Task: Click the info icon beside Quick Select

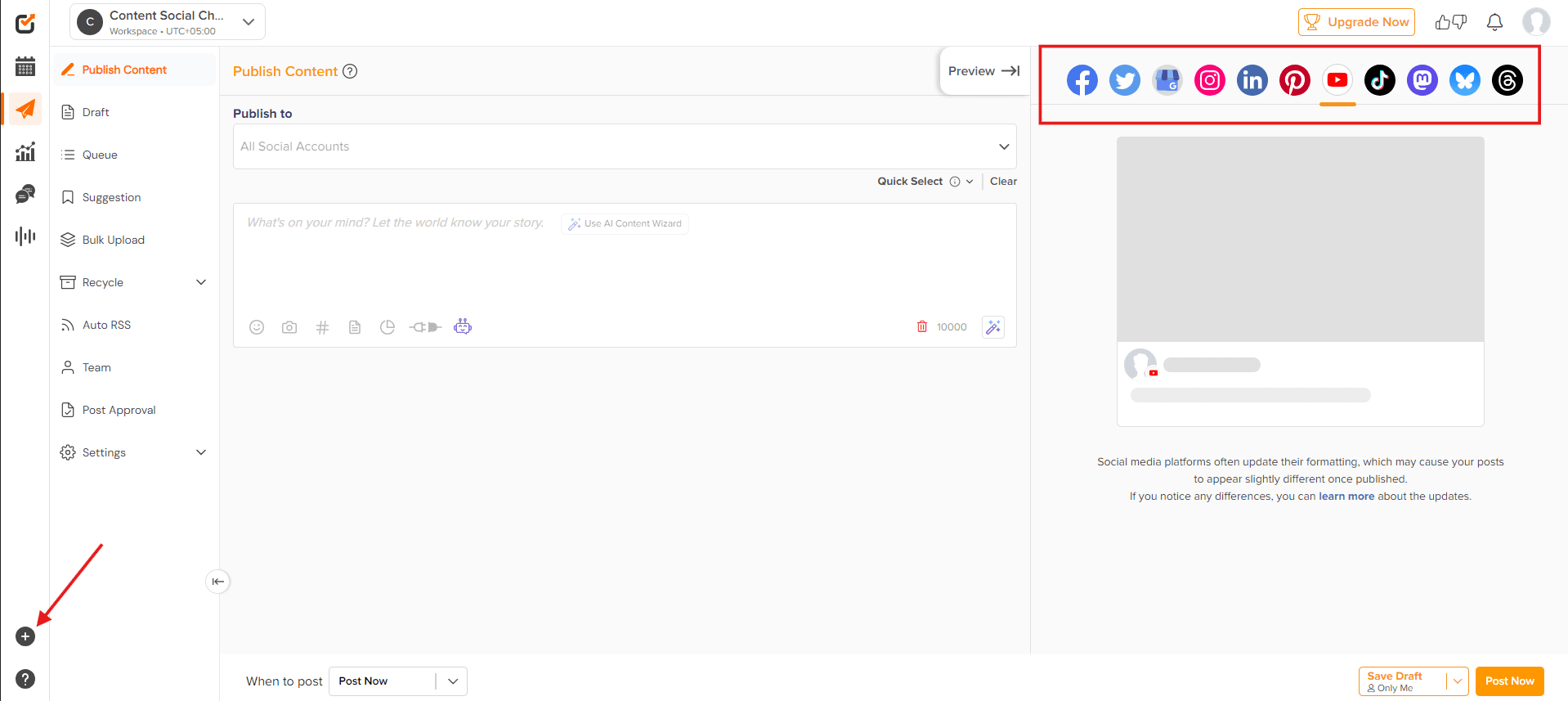Action: click(x=955, y=182)
